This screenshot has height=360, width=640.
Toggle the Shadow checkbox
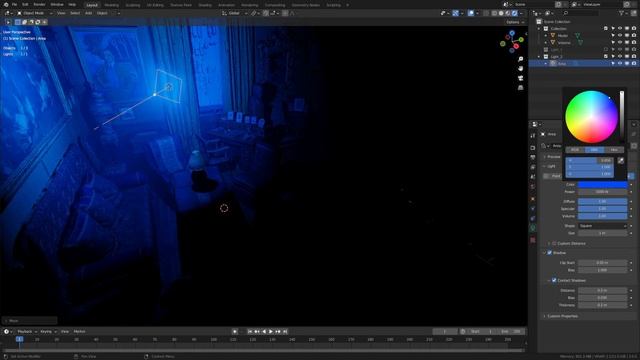coord(550,253)
